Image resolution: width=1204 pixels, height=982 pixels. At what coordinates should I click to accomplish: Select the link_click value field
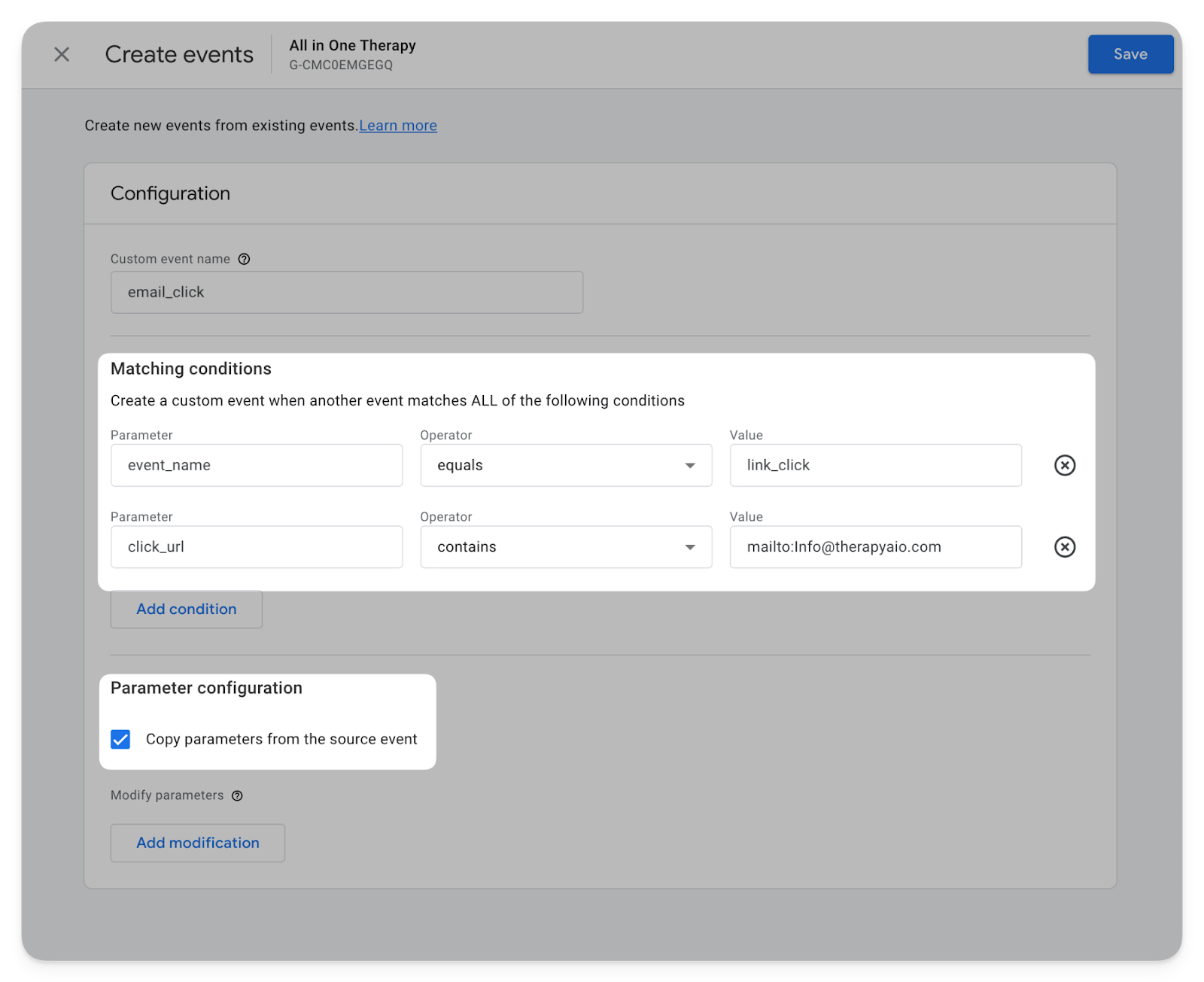(x=875, y=465)
